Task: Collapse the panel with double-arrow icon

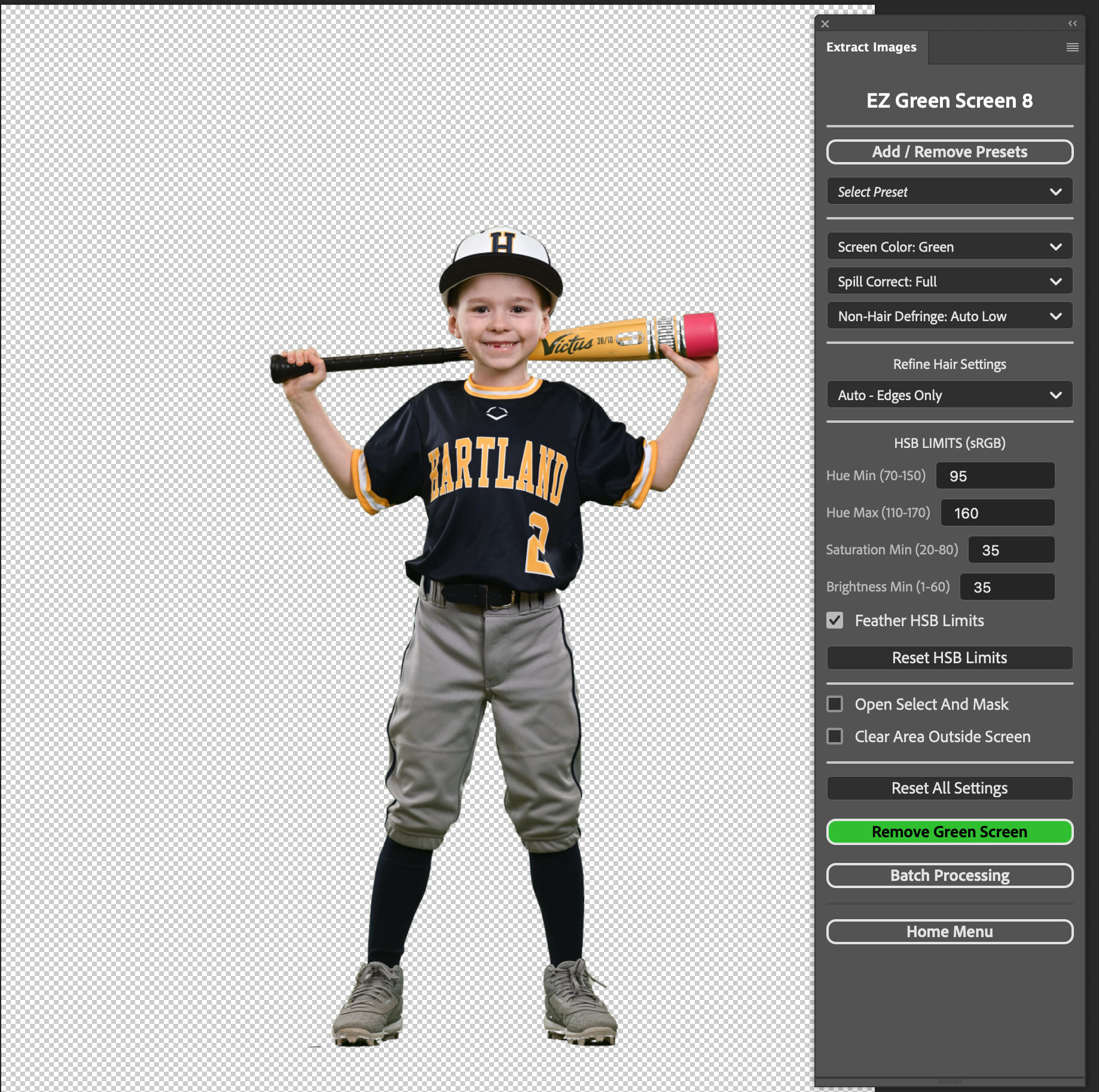Action: pos(1073,23)
